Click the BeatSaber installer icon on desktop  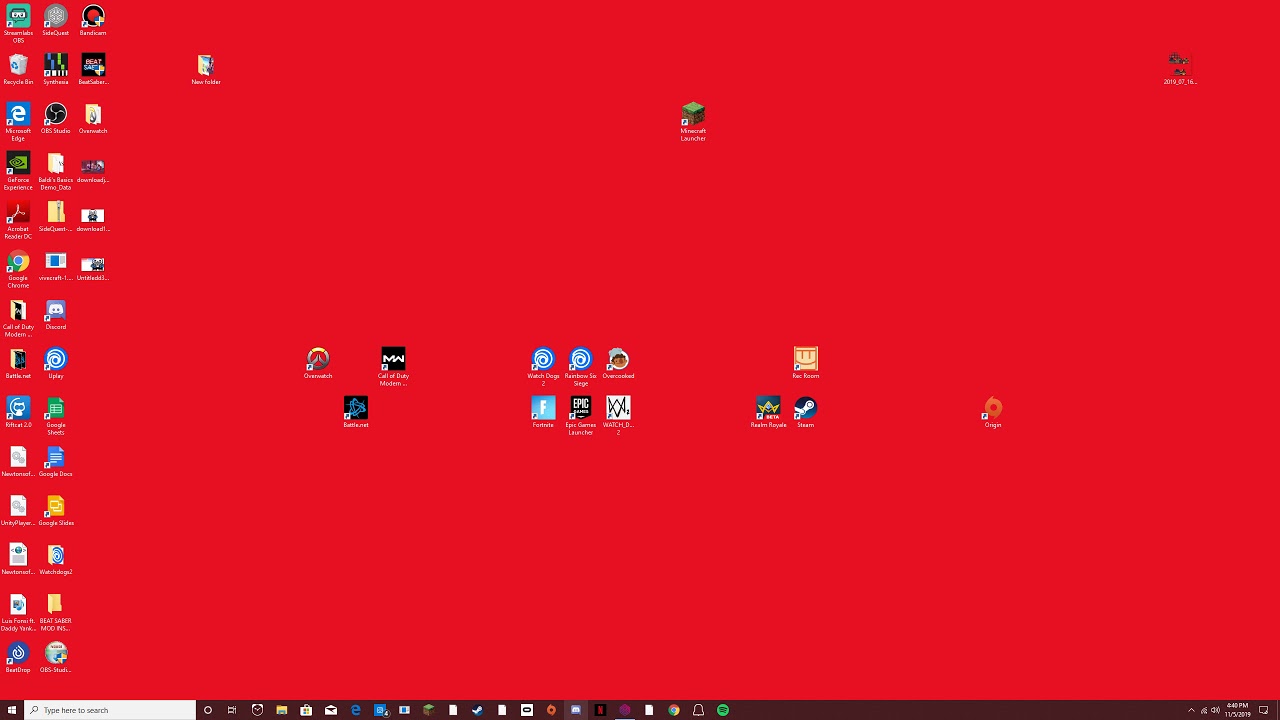tap(93, 69)
